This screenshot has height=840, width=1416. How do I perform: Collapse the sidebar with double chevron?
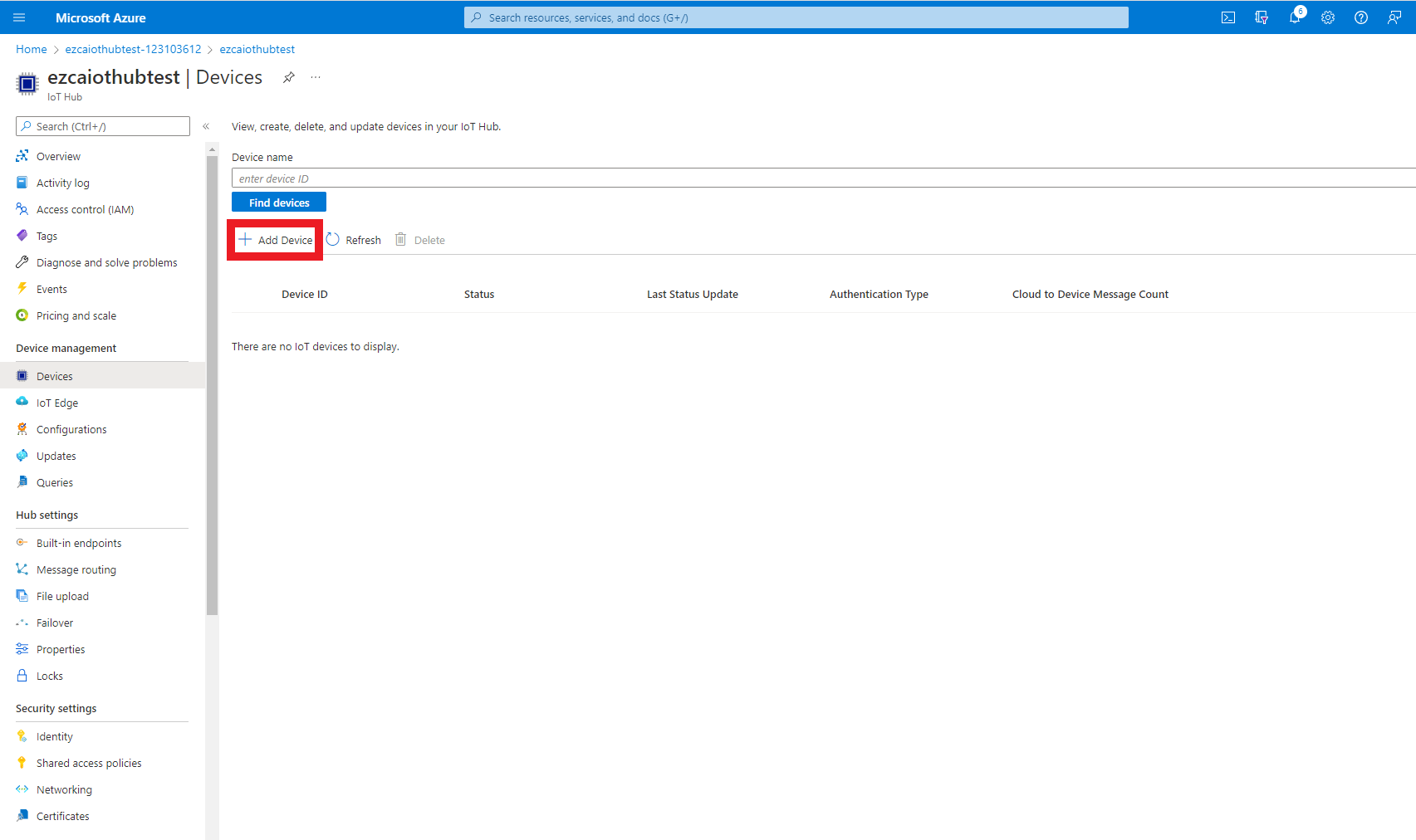coord(206,126)
